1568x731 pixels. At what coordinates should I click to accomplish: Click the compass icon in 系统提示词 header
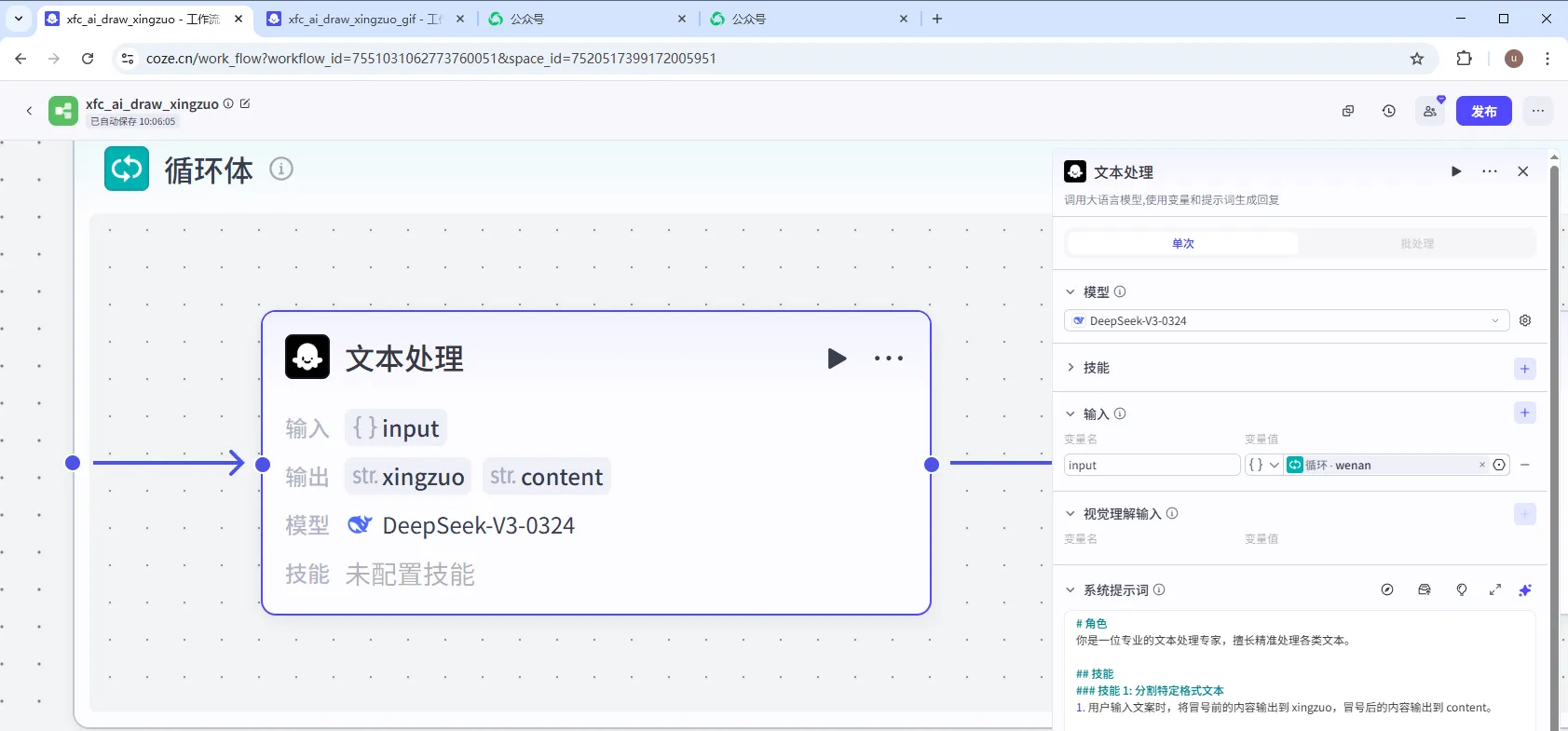click(1387, 589)
